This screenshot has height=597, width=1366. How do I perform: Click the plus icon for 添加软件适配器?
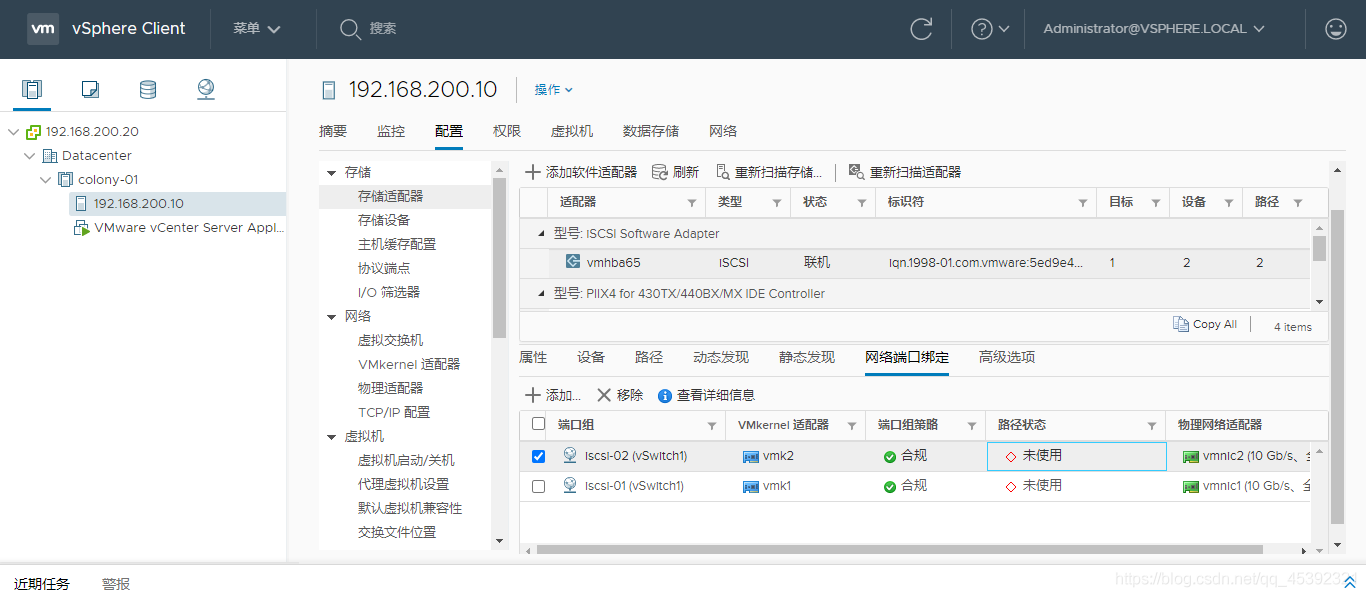[533, 172]
